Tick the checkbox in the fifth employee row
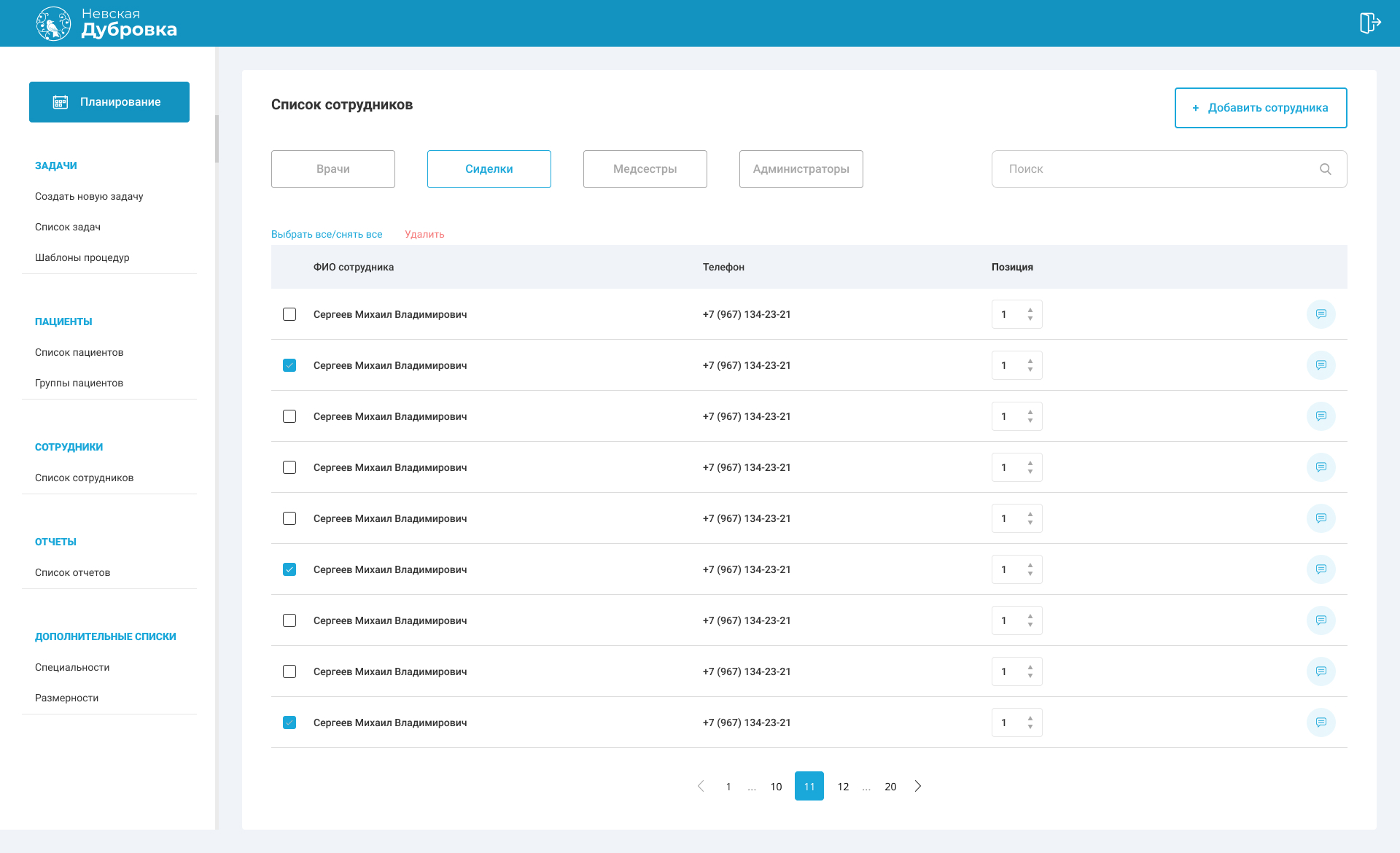 pyautogui.click(x=289, y=518)
